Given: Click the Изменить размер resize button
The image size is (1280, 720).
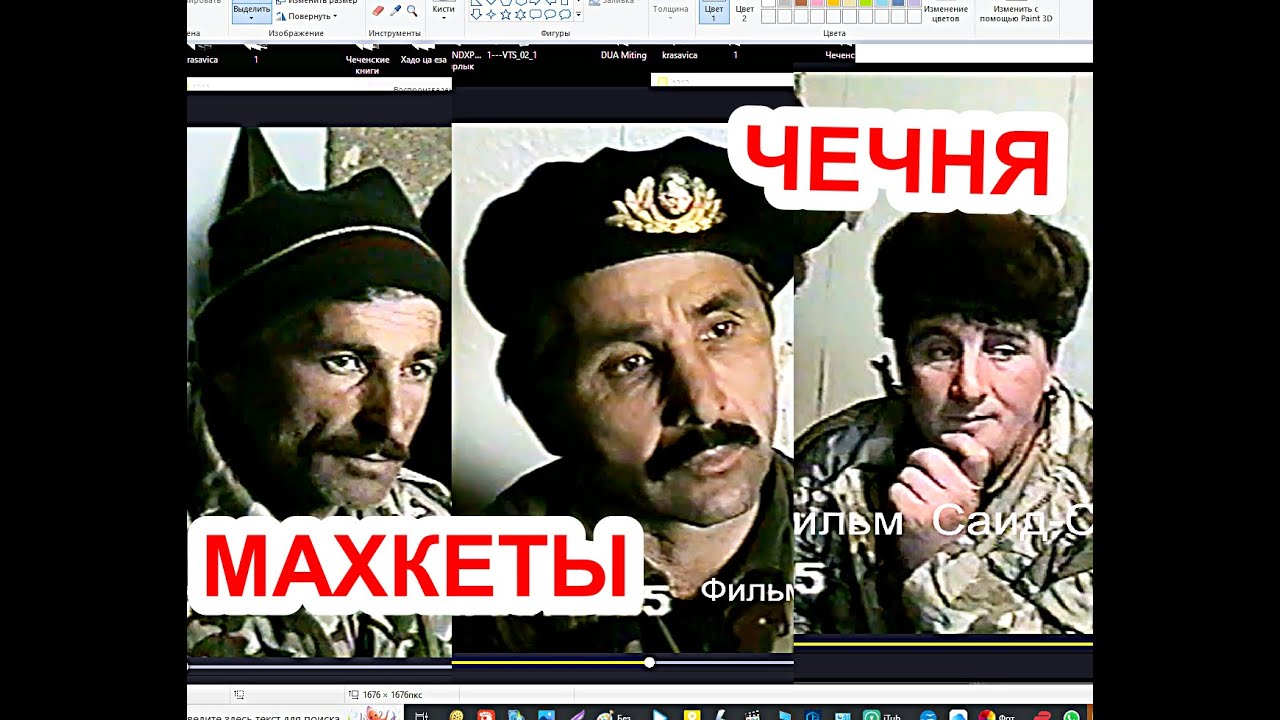Looking at the screenshot, I should click(316, 2).
